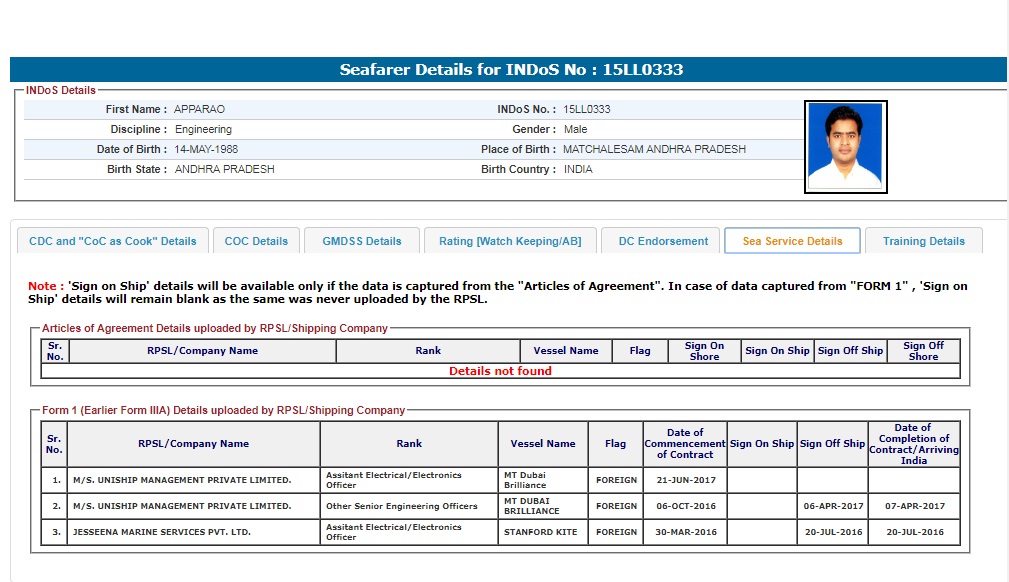Click the Place of Birth value
1009x582 pixels.
click(x=654, y=149)
